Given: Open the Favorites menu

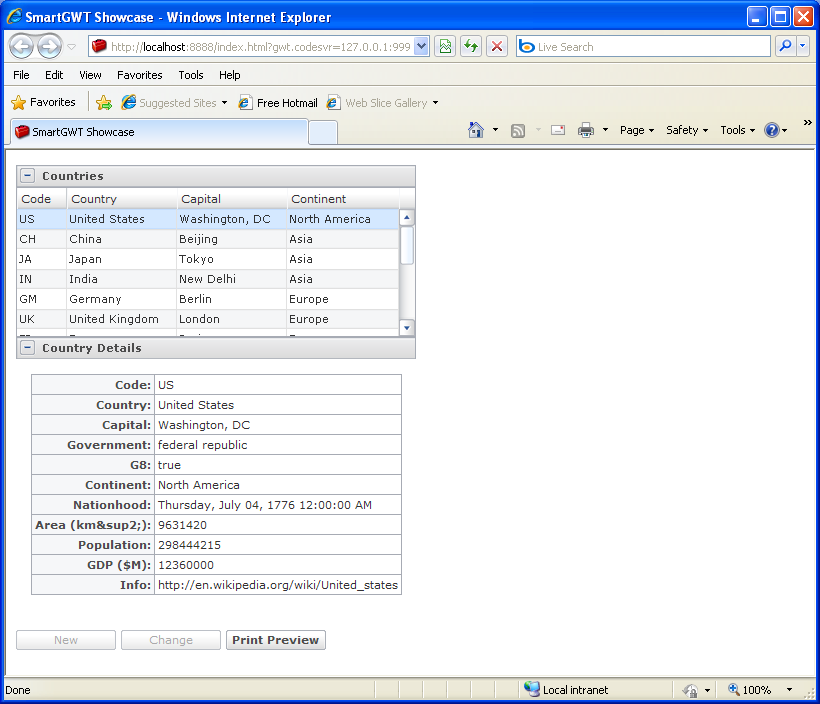Looking at the screenshot, I should (x=140, y=75).
